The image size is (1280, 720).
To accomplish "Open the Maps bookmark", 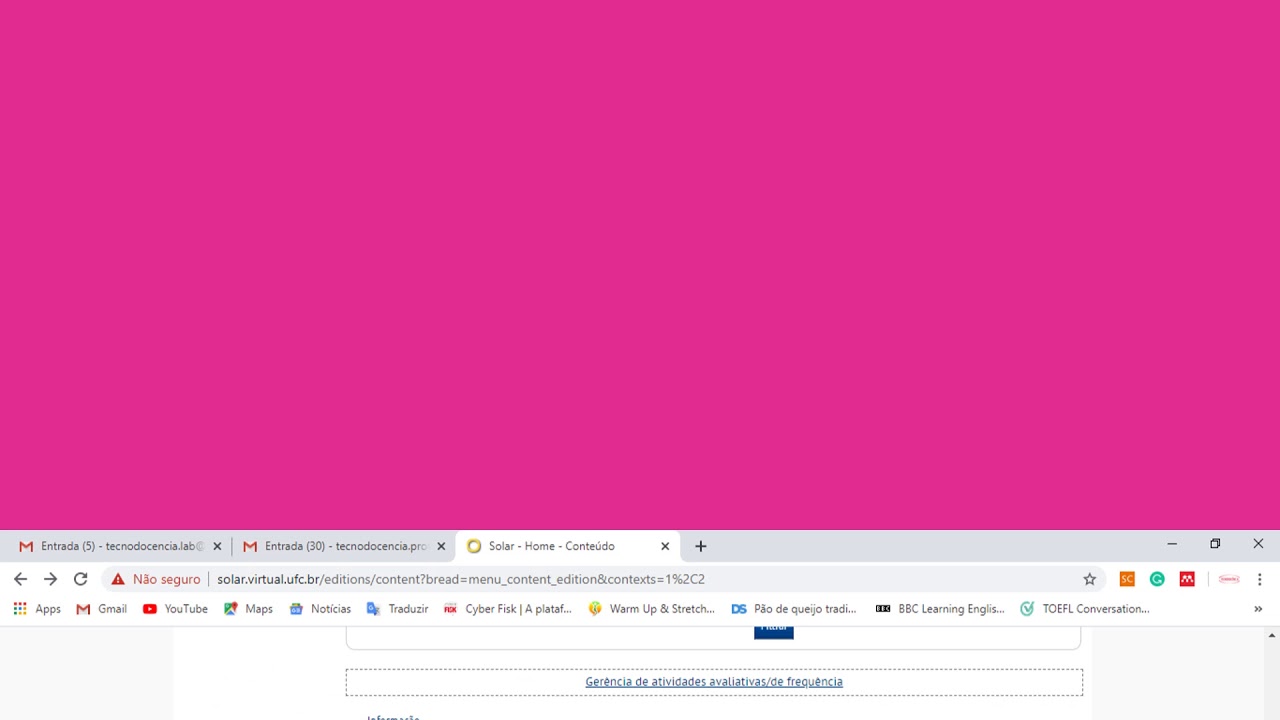I will click(248, 608).
